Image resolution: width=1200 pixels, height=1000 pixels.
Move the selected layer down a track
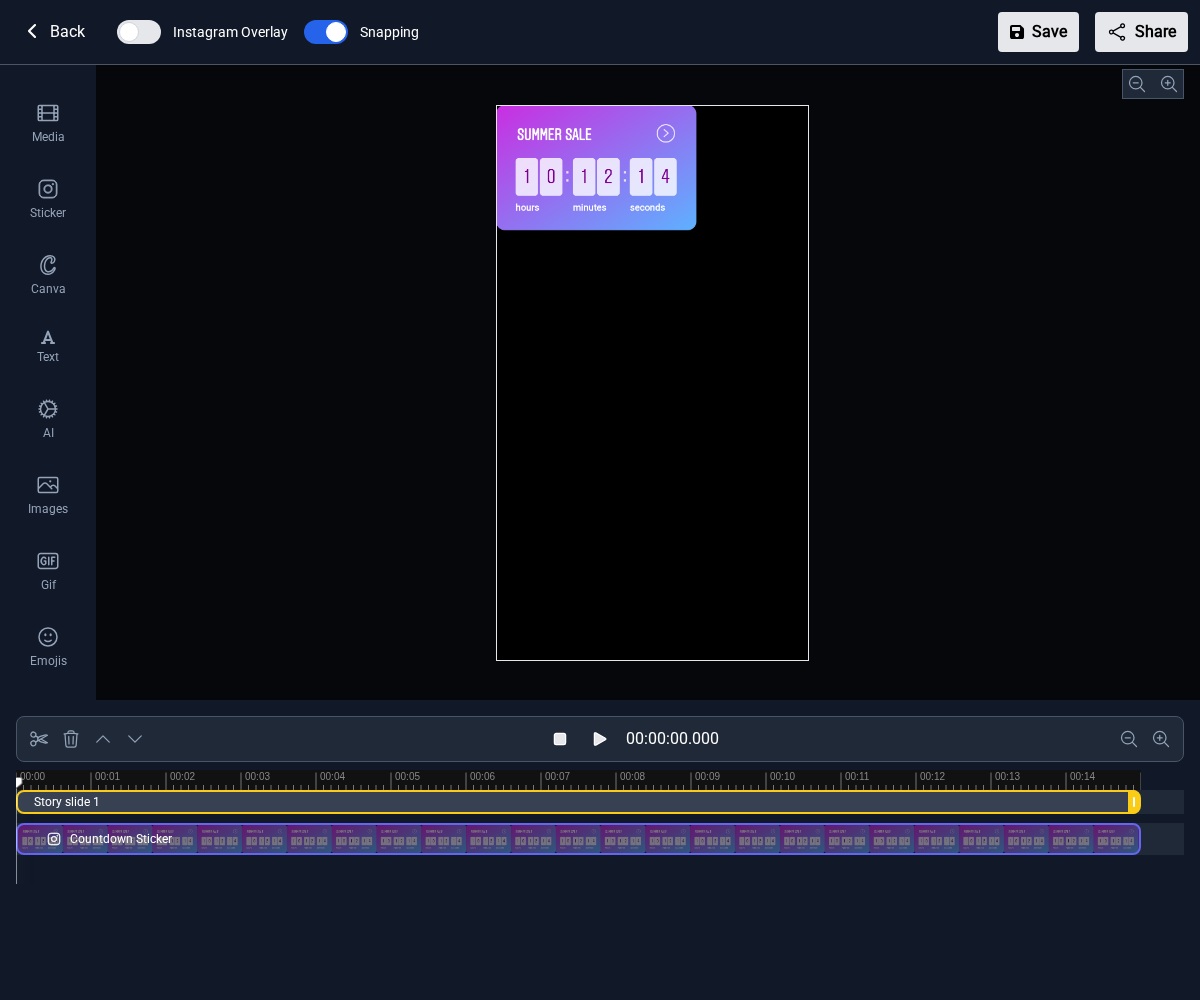click(135, 739)
